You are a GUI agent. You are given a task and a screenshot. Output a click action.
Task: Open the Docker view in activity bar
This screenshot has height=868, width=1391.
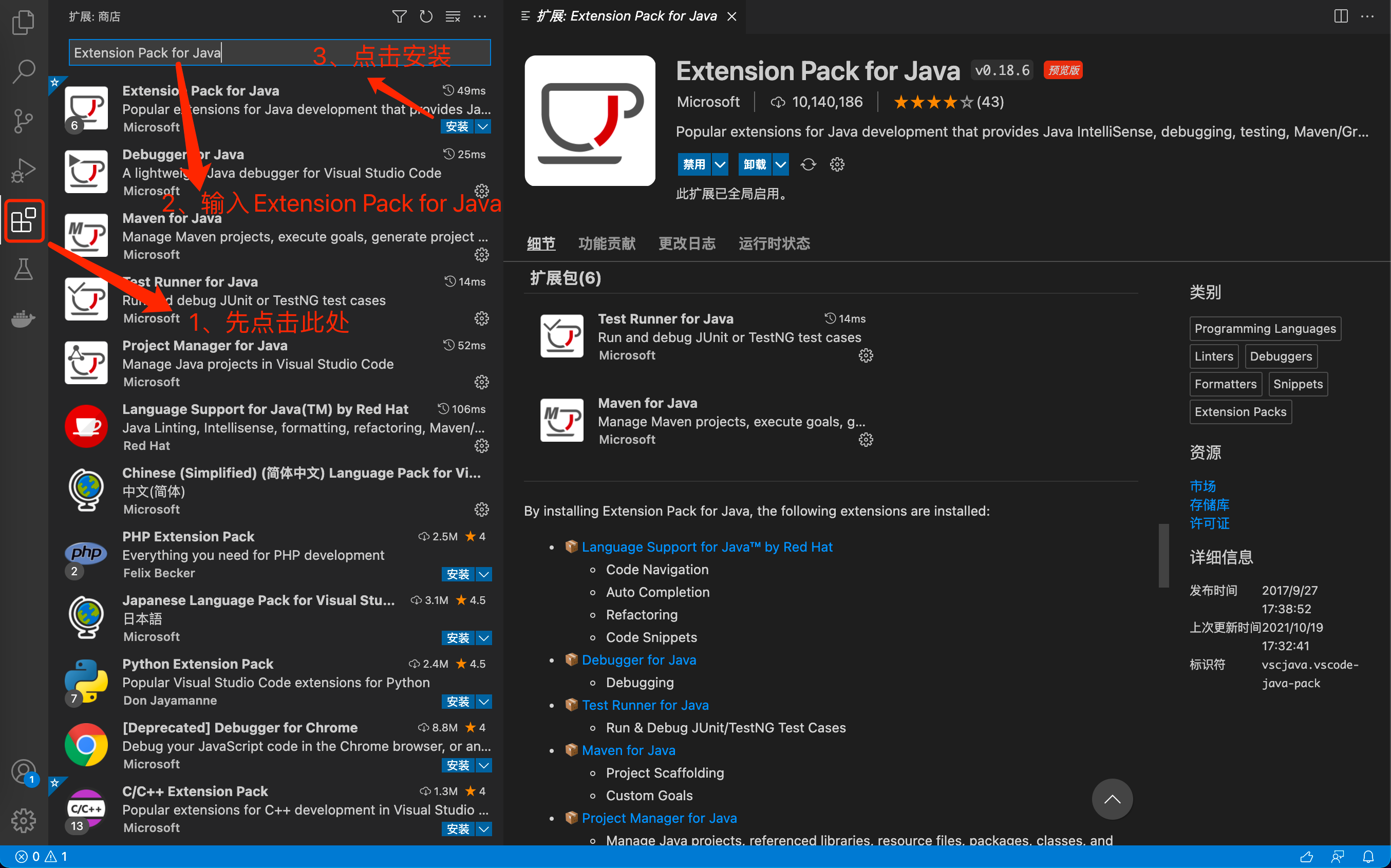coord(24,318)
